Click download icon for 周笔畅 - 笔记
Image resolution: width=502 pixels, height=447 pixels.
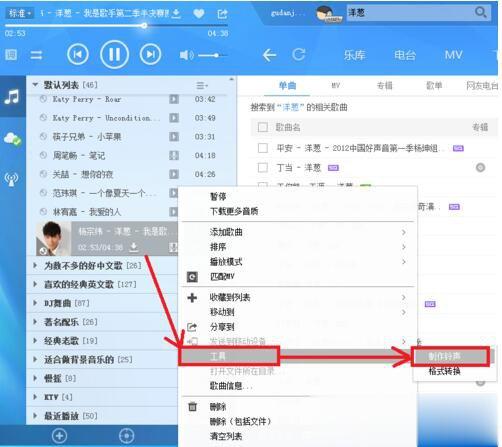[174, 155]
